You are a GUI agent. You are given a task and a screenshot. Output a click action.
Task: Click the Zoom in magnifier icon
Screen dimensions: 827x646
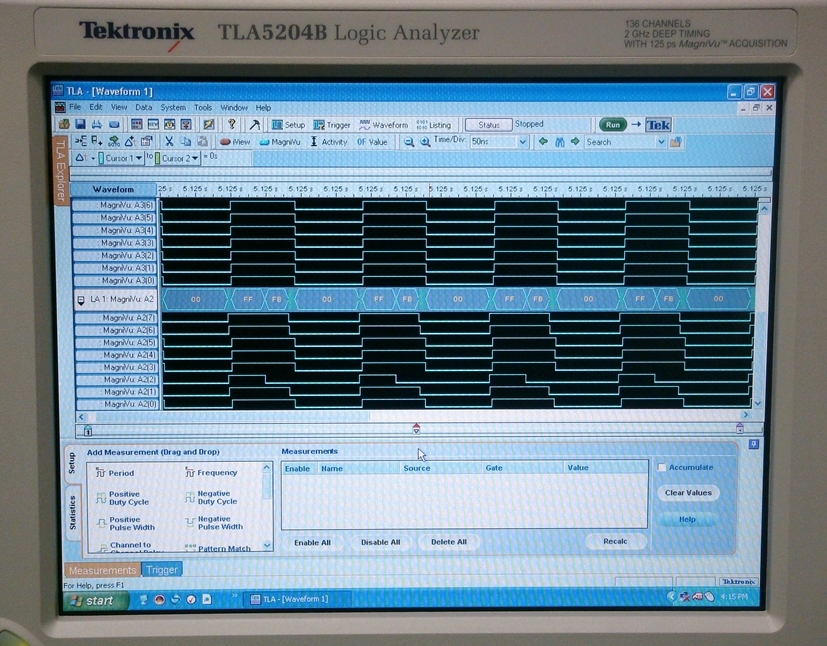tap(425, 142)
